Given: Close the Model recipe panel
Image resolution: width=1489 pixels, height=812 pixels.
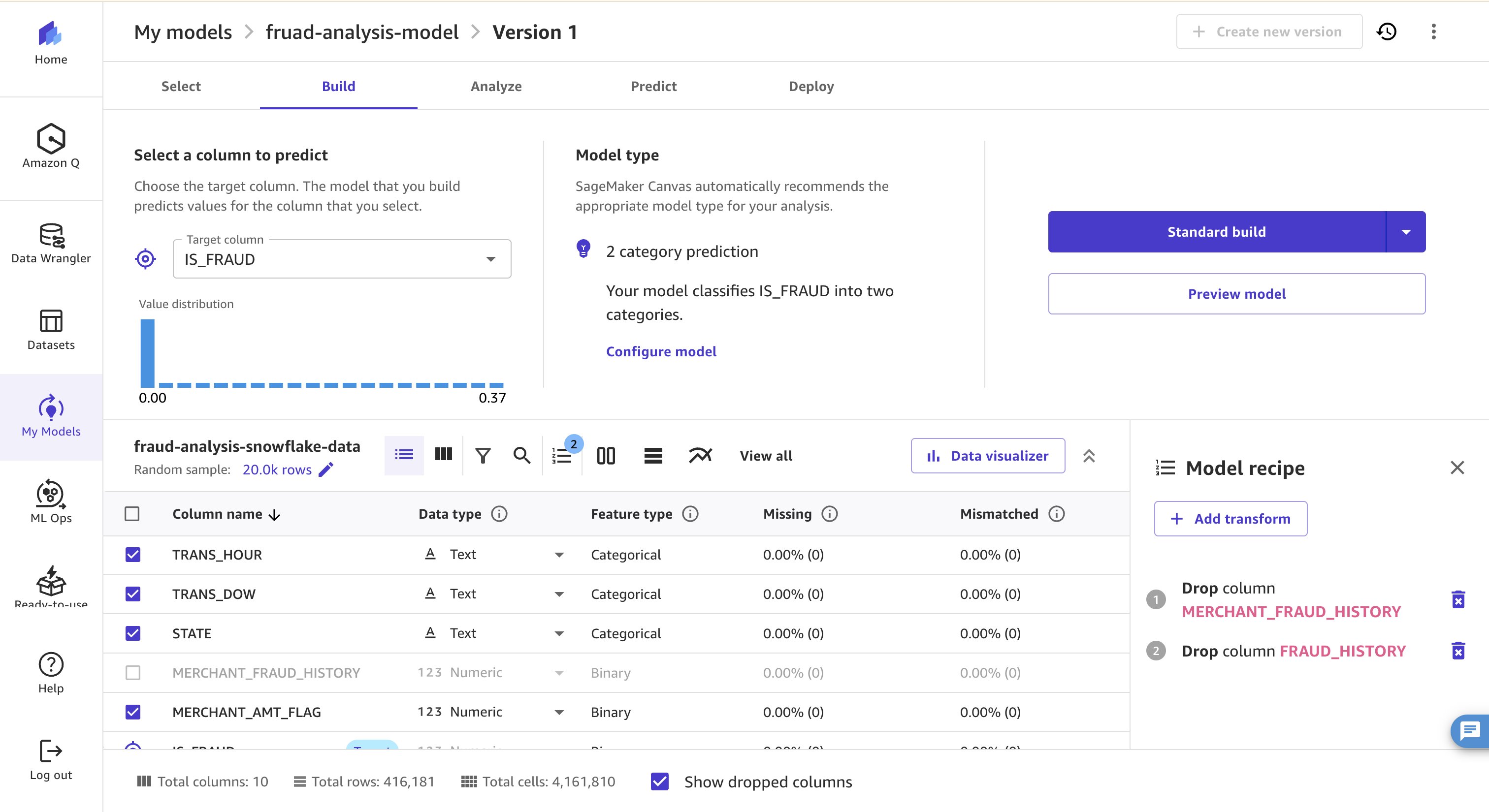Looking at the screenshot, I should pyautogui.click(x=1457, y=468).
